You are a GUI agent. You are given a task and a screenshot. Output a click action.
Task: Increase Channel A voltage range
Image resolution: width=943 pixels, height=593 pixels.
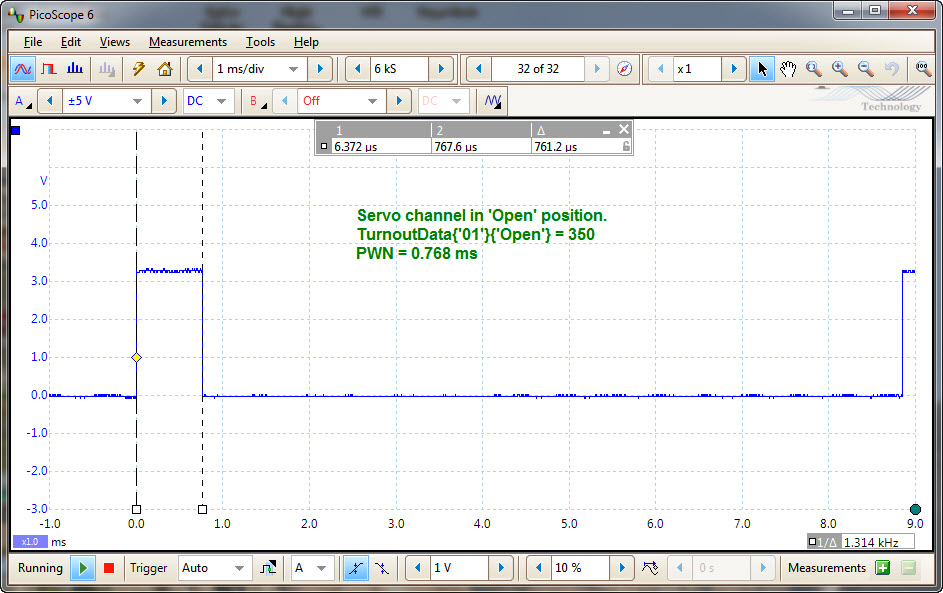click(164, 101)
